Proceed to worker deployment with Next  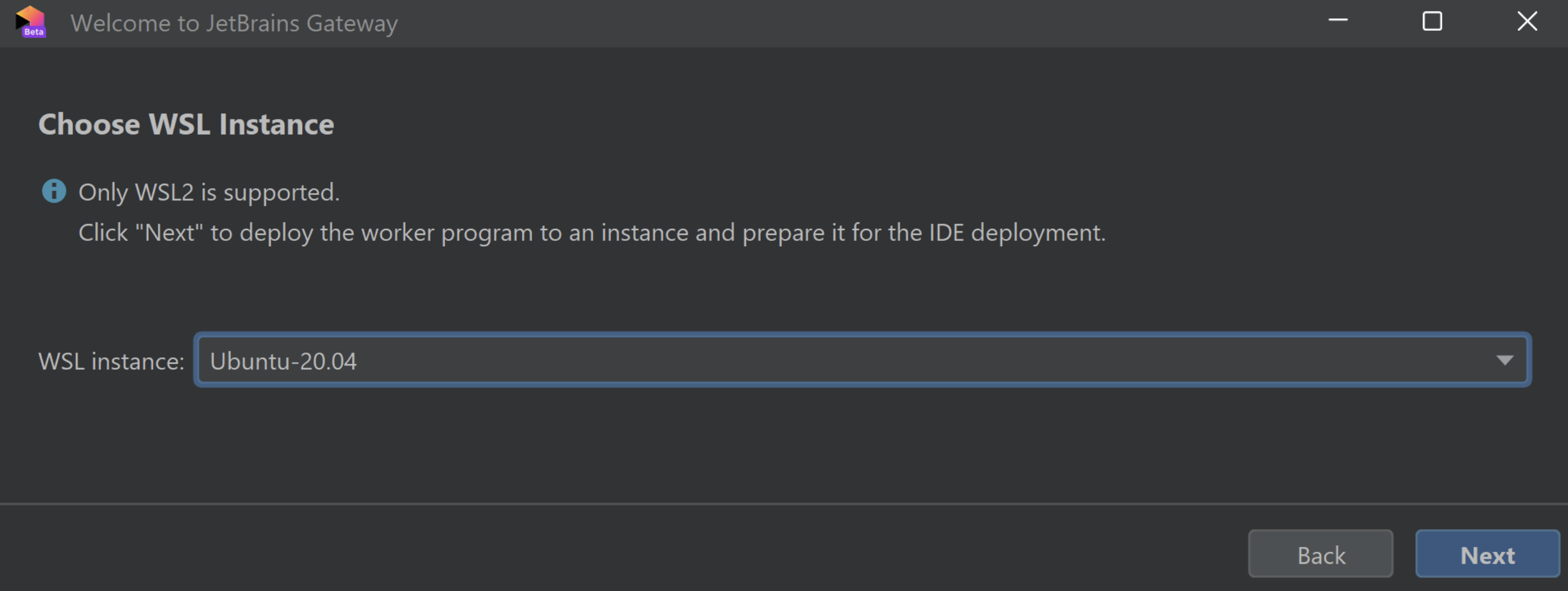coord(1487,554)
